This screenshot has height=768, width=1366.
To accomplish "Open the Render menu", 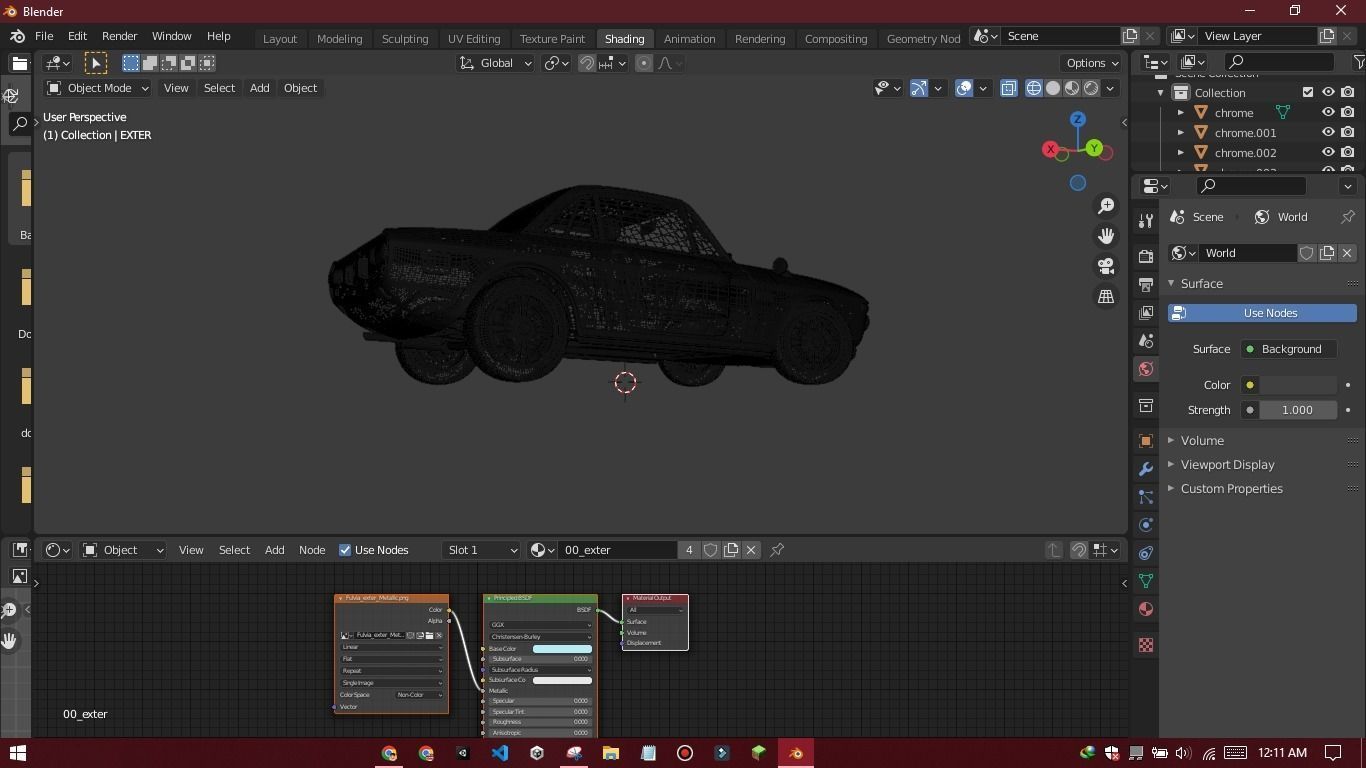I will [119, 36].
